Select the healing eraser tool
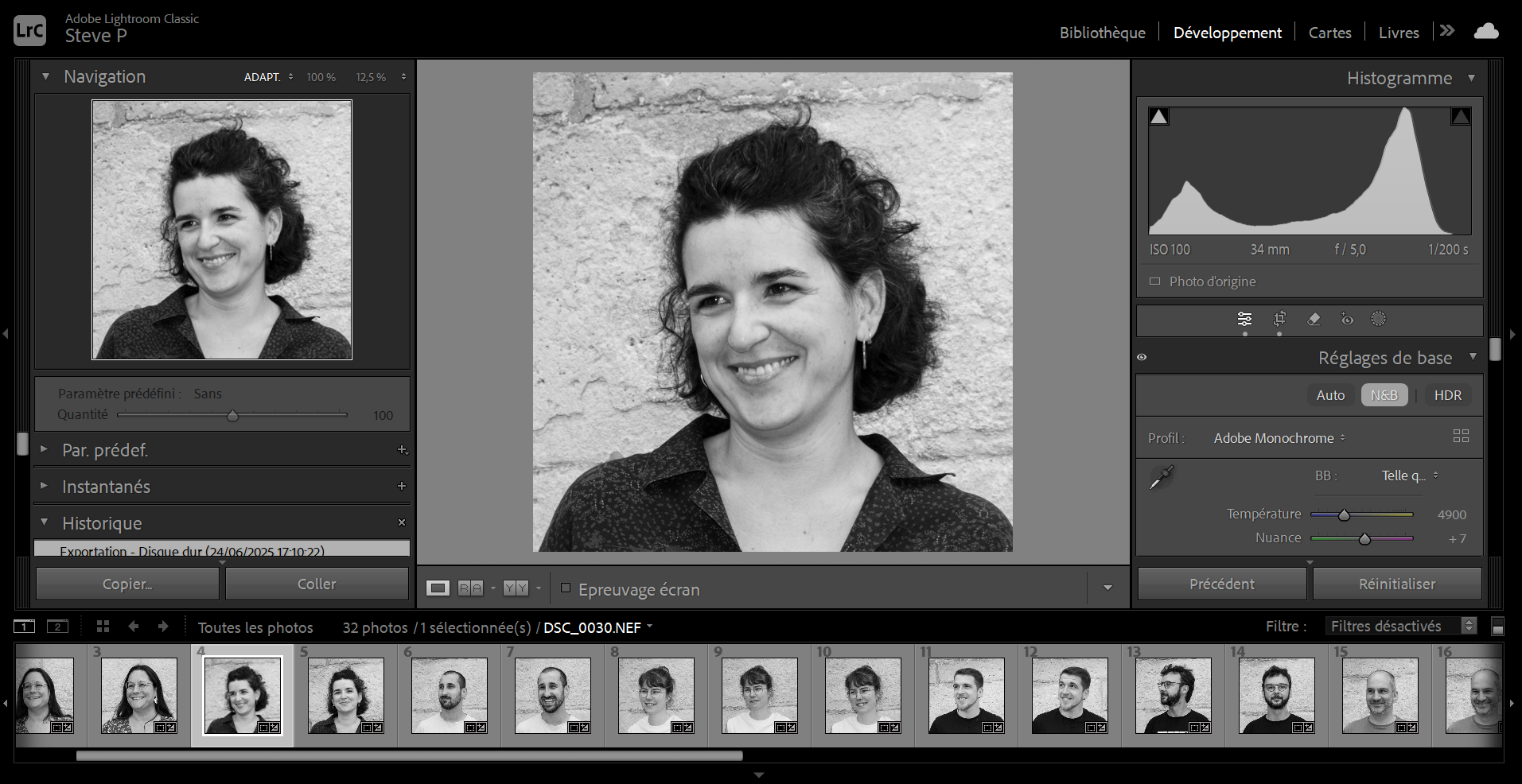Viewport: 1522px width, 784px height. 1314,319
